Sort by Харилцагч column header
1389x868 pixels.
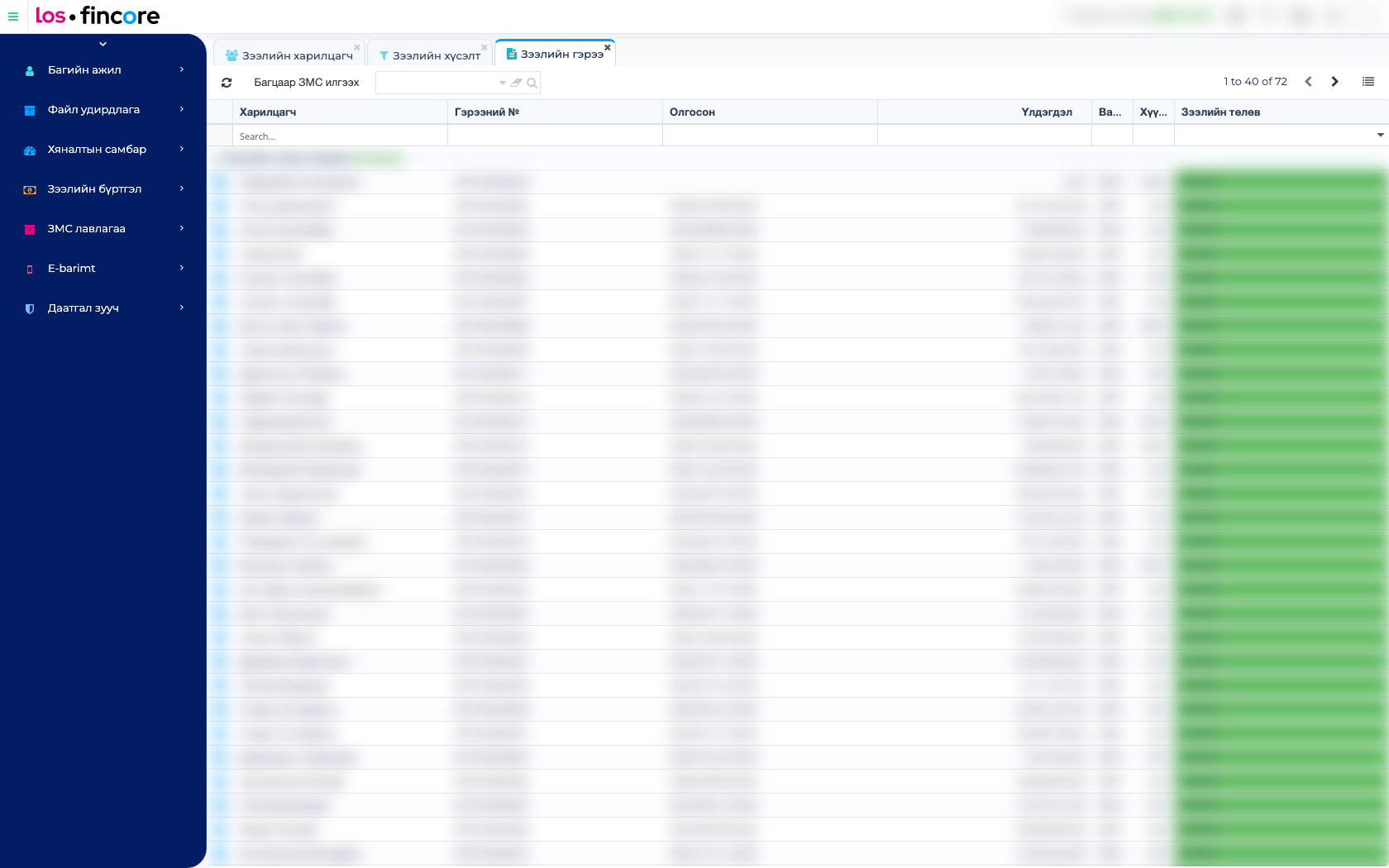340,112
